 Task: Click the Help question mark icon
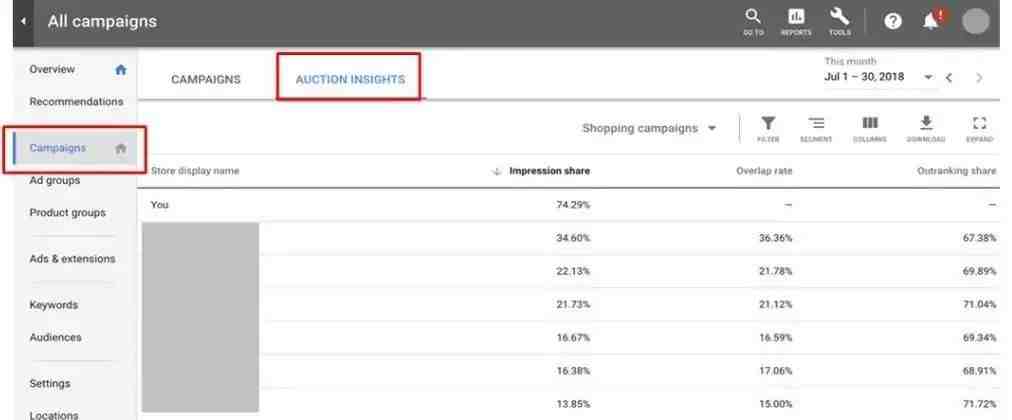click(x=893, y=21)
